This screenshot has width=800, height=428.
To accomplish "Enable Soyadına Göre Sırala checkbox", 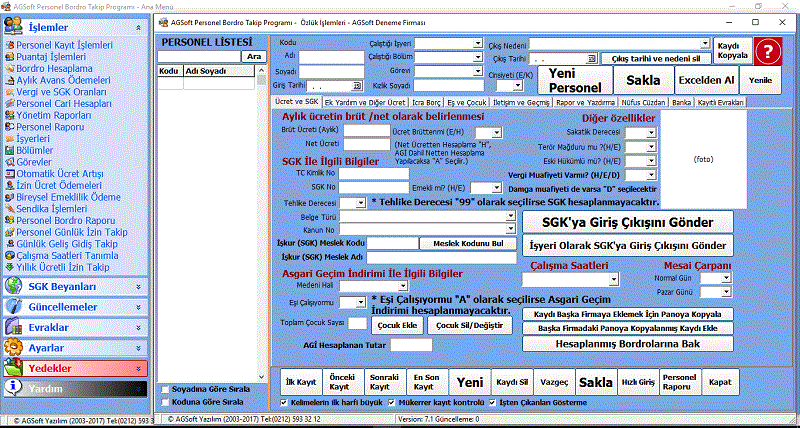I will (165, 389).
